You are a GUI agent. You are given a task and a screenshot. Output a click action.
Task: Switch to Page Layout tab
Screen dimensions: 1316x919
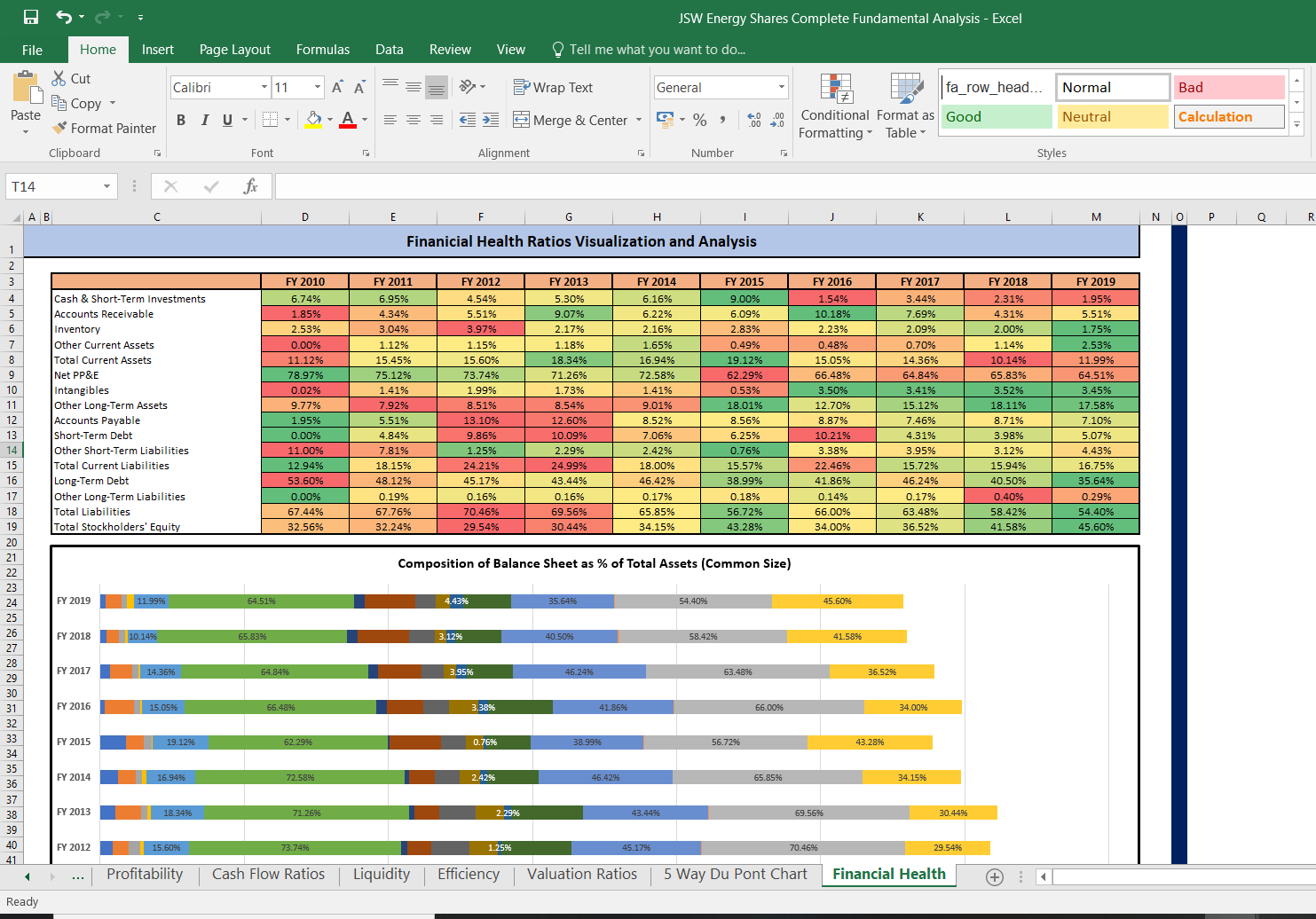click(235, 50)
